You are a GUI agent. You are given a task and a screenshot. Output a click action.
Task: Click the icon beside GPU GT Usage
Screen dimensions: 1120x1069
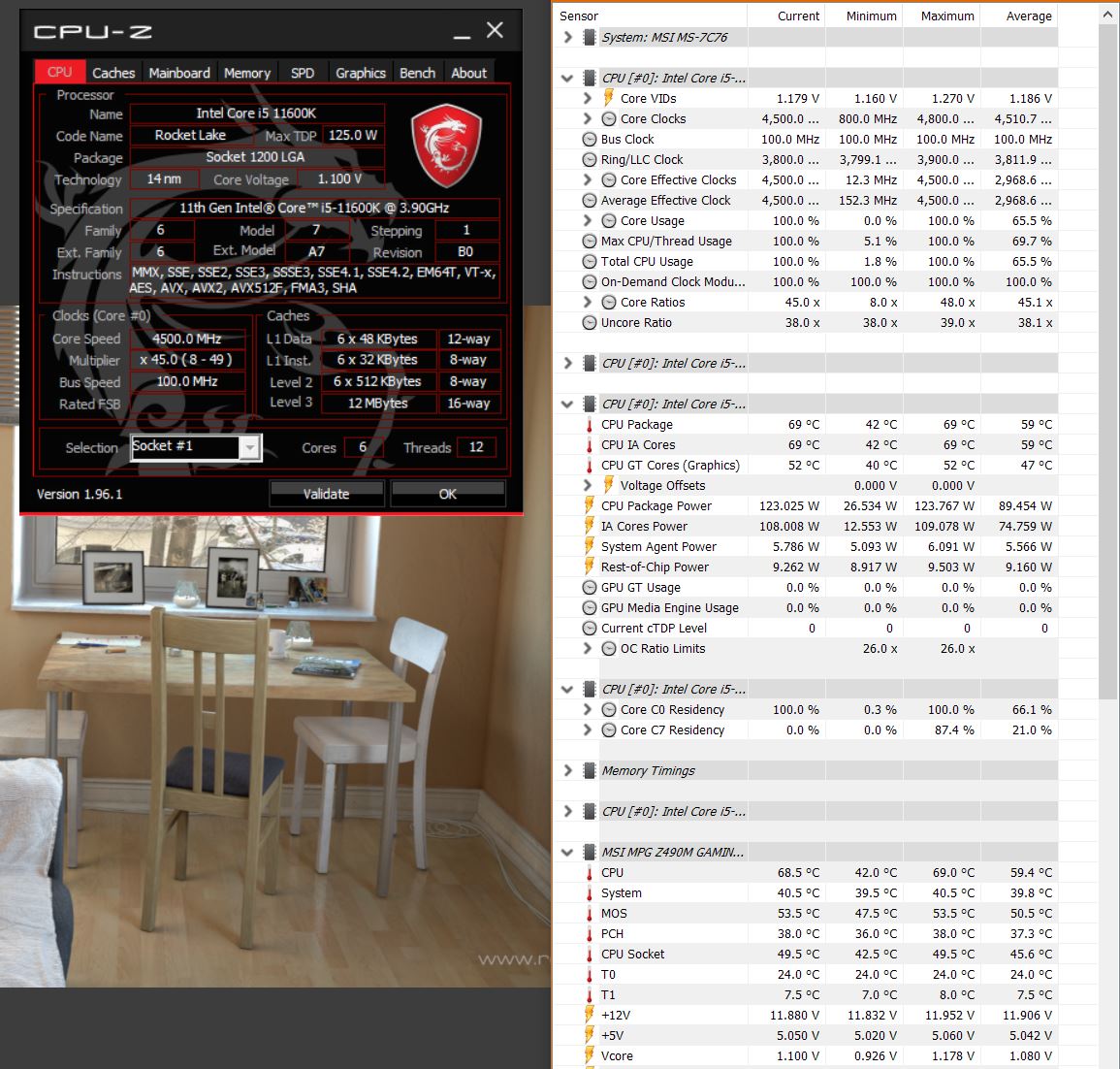[590, 588]
